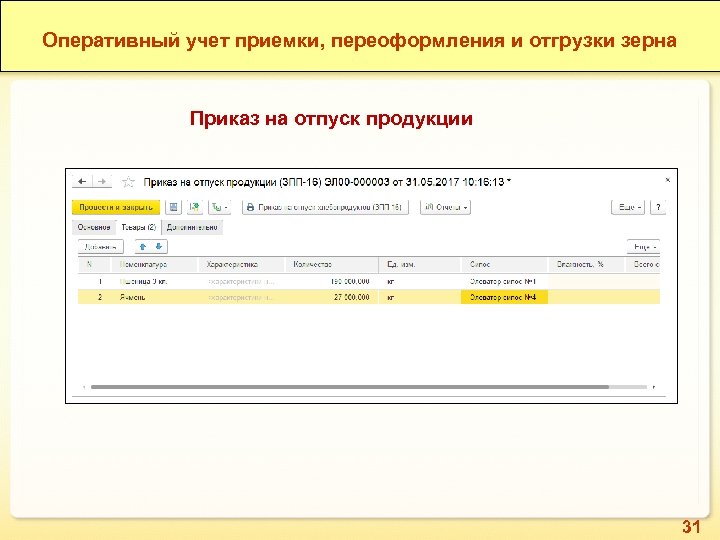Click the 'Добавить' button

(x=101, y=247)
